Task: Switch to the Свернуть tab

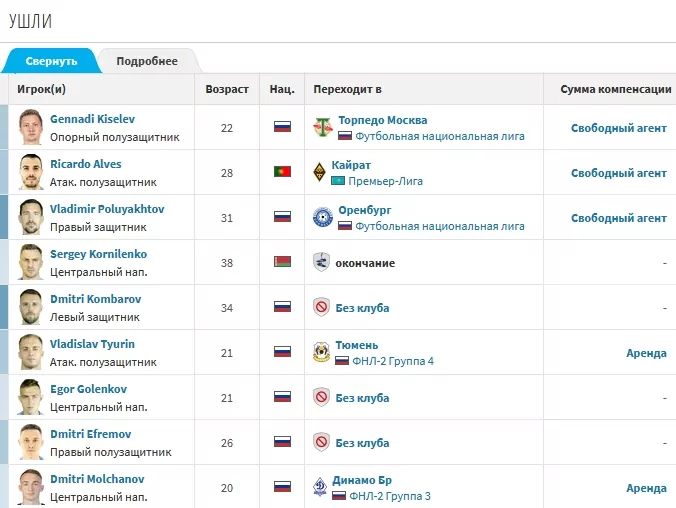Action: tap(51, 61)
